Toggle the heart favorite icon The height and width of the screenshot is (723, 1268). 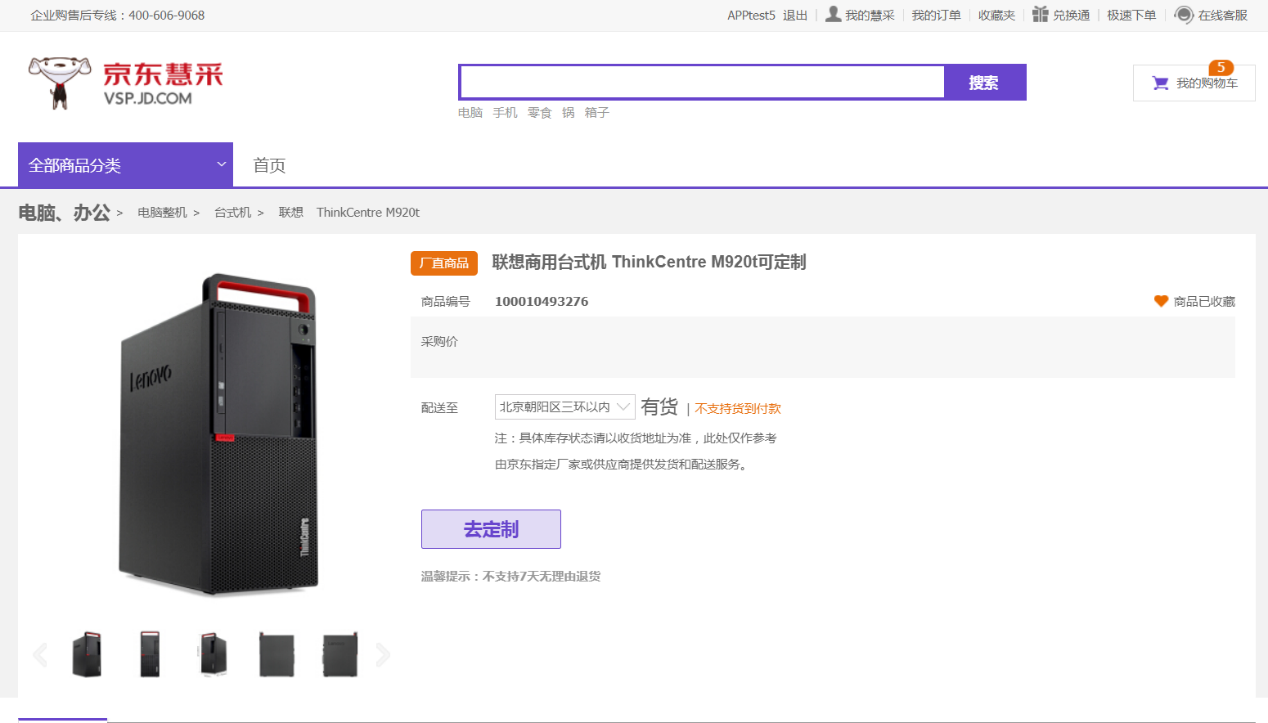tap(1161, 301)
